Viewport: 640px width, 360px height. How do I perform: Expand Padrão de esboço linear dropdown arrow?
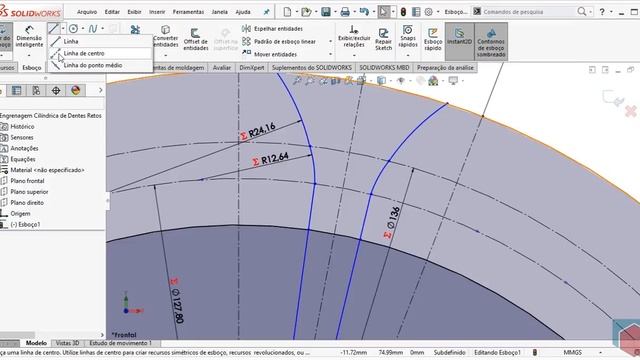click(x=330, y=41)
